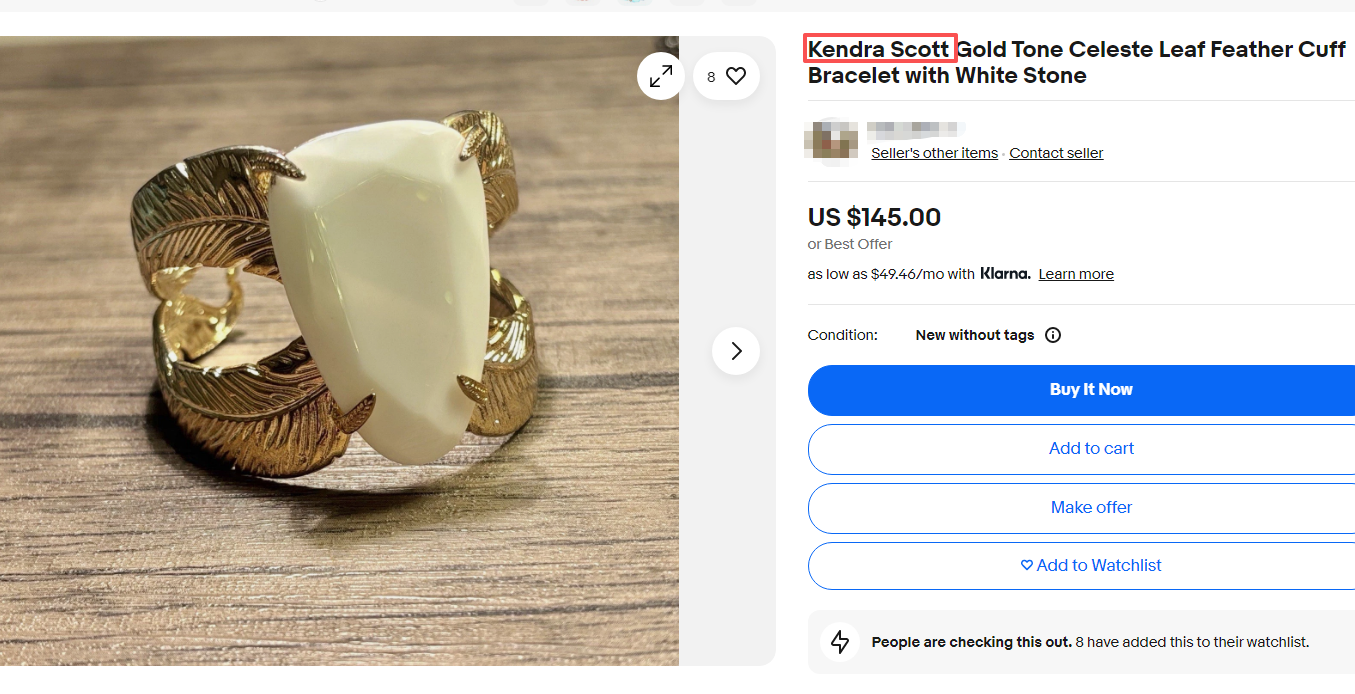Screen dimensions: 1355x694
Task: Click the Contact seller link
Action: pos(1056,153)
